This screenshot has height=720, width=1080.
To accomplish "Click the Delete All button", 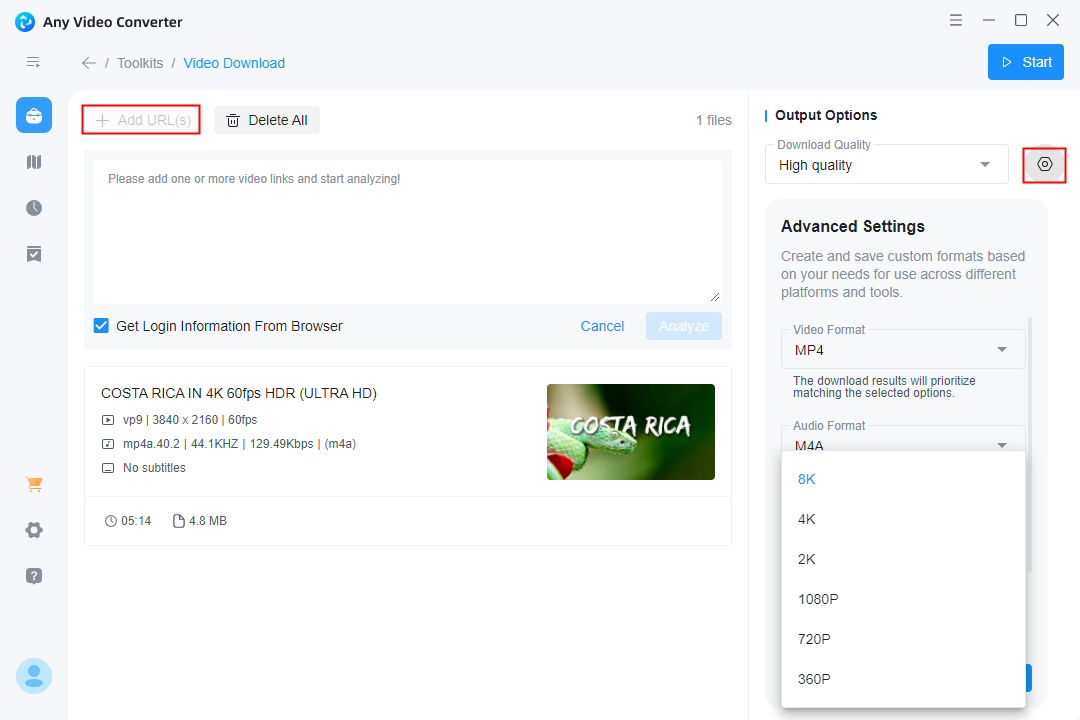I will [267, 120].
